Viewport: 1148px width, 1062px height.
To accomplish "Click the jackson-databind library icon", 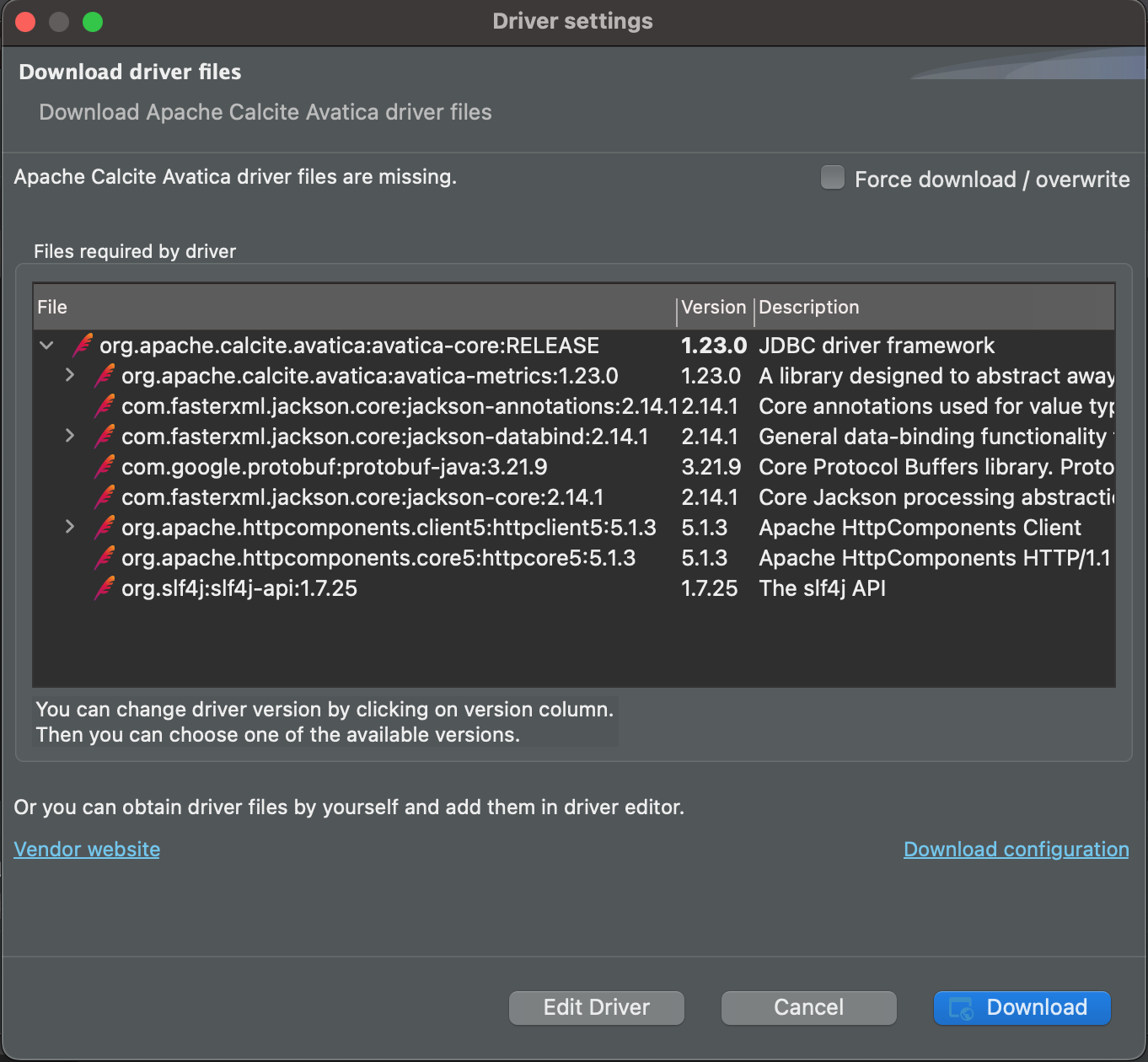I will (x=103, y=437).
